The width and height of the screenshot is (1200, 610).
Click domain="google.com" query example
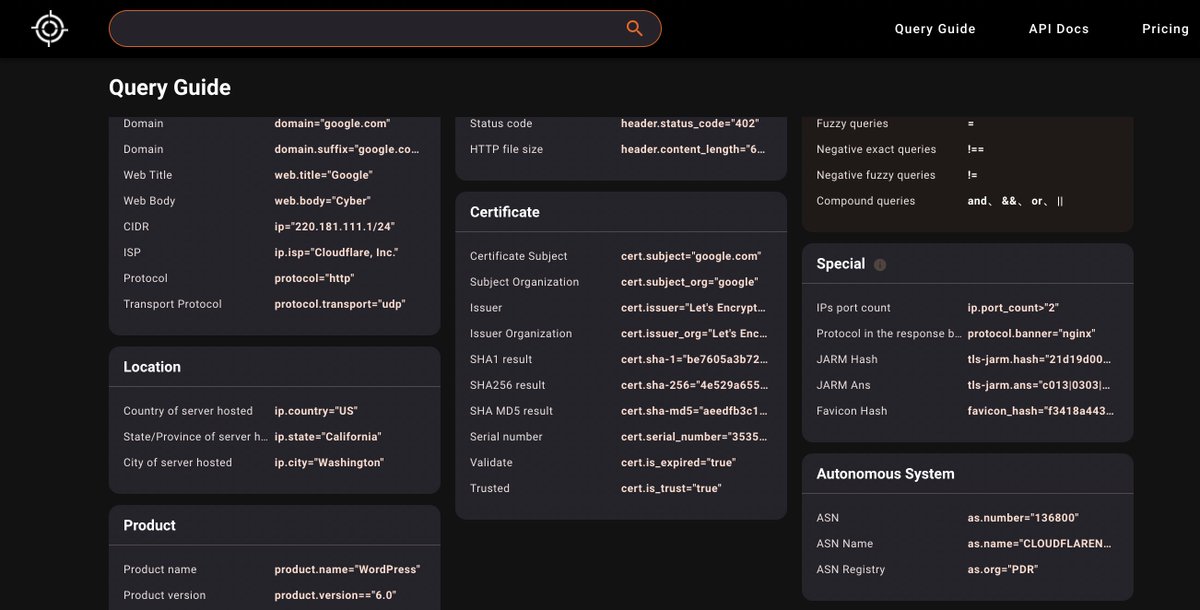[332, 124]
